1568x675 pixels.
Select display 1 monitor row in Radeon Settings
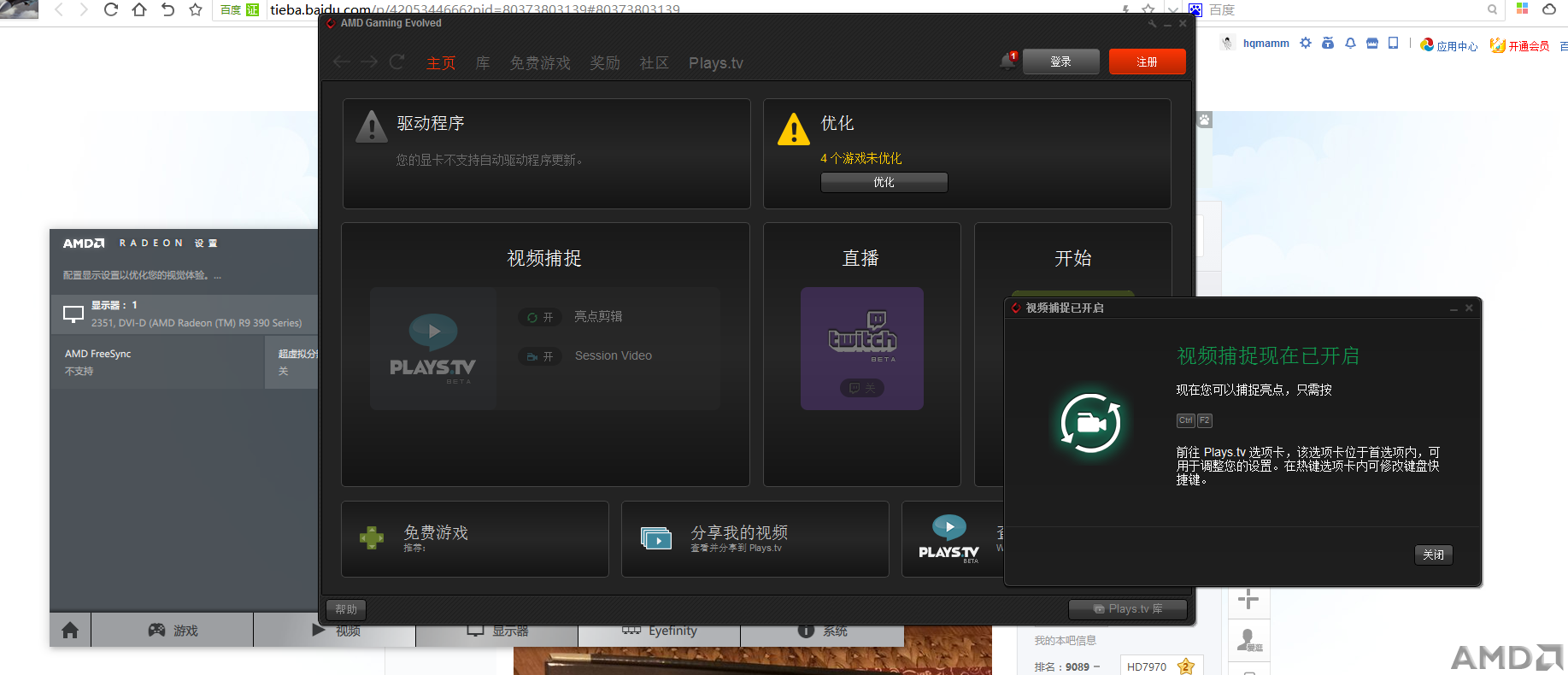pyautogui.click(x=184, y=314)
